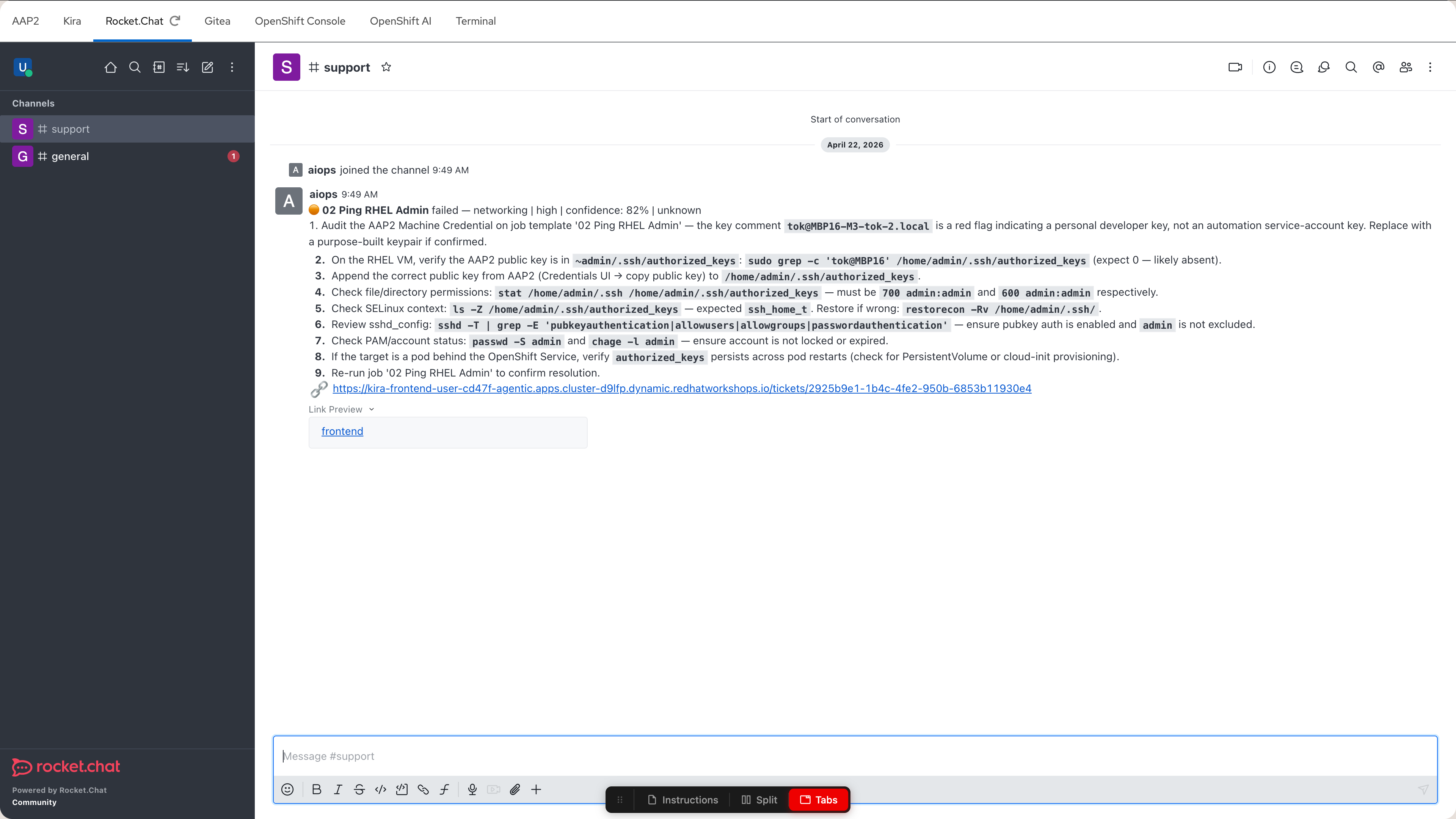
Task: Switch to Split view
Action: pyautogui.click(x=759, y=800)
